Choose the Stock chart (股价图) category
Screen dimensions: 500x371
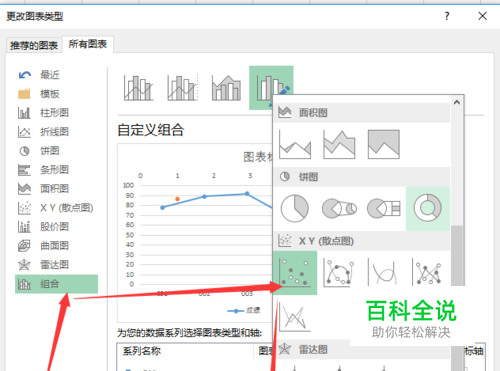pos(56,227)
